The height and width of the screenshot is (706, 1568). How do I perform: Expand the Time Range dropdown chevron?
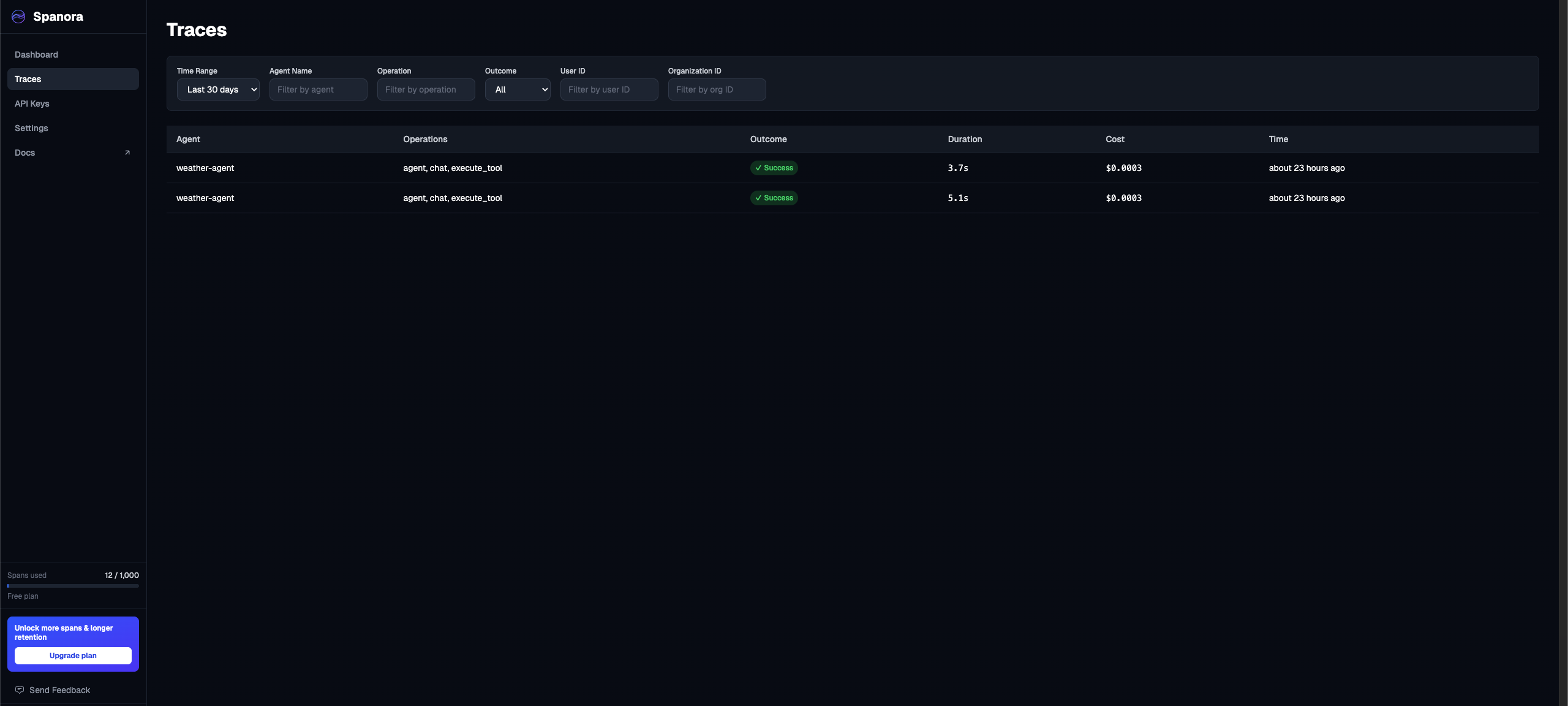coord(254,89)
